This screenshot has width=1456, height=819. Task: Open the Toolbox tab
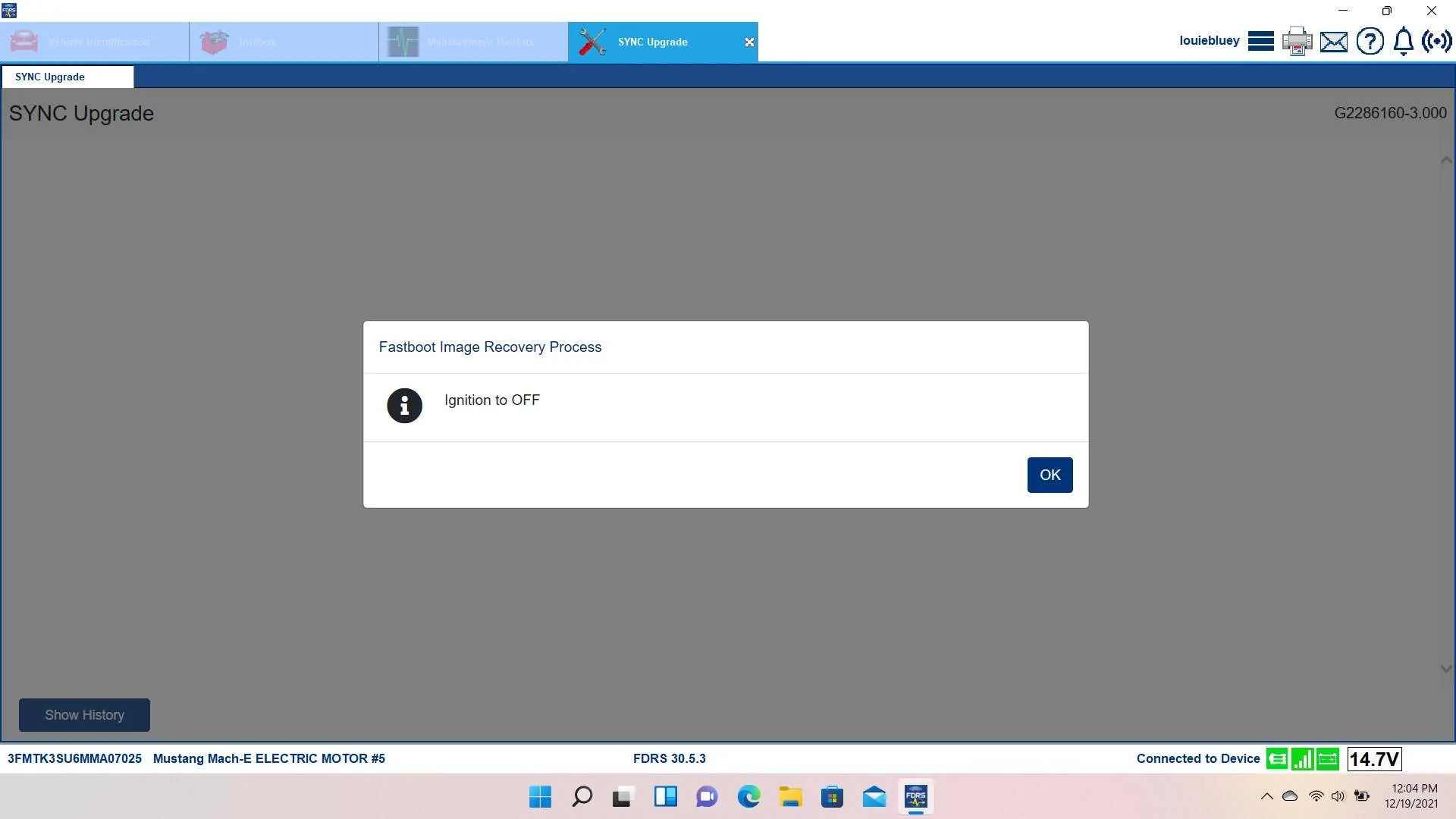pos(284,42)
